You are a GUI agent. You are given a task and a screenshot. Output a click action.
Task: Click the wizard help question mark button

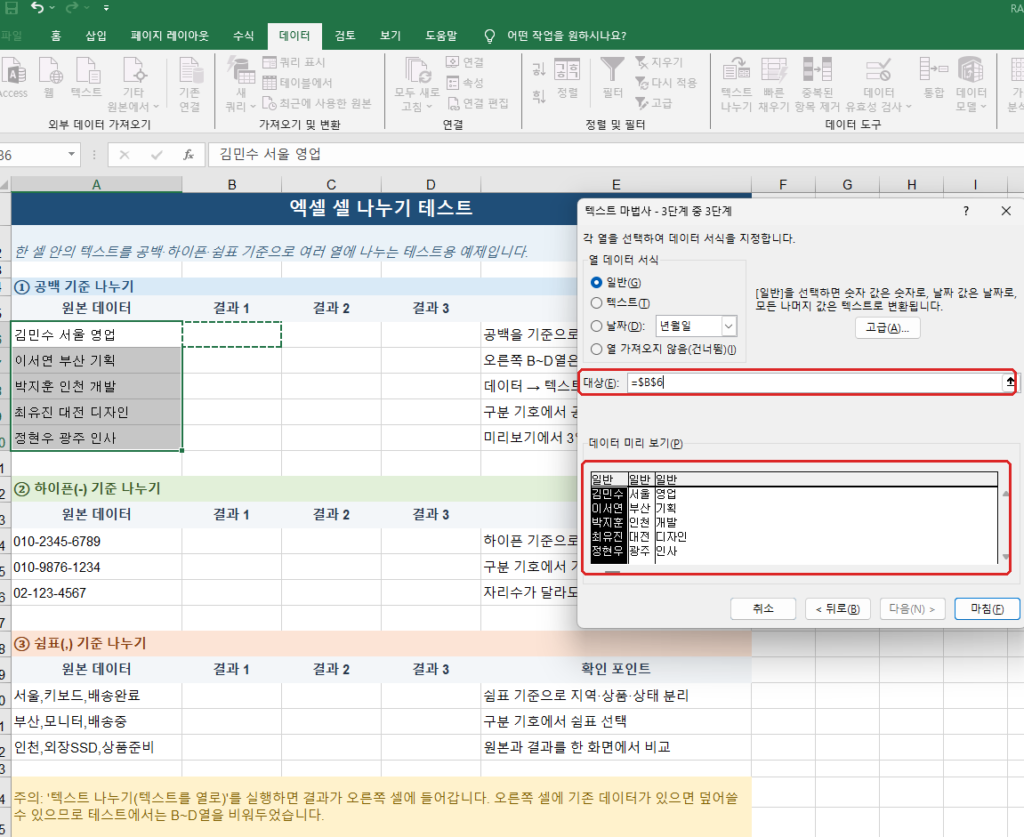click(x=966, y=211)
